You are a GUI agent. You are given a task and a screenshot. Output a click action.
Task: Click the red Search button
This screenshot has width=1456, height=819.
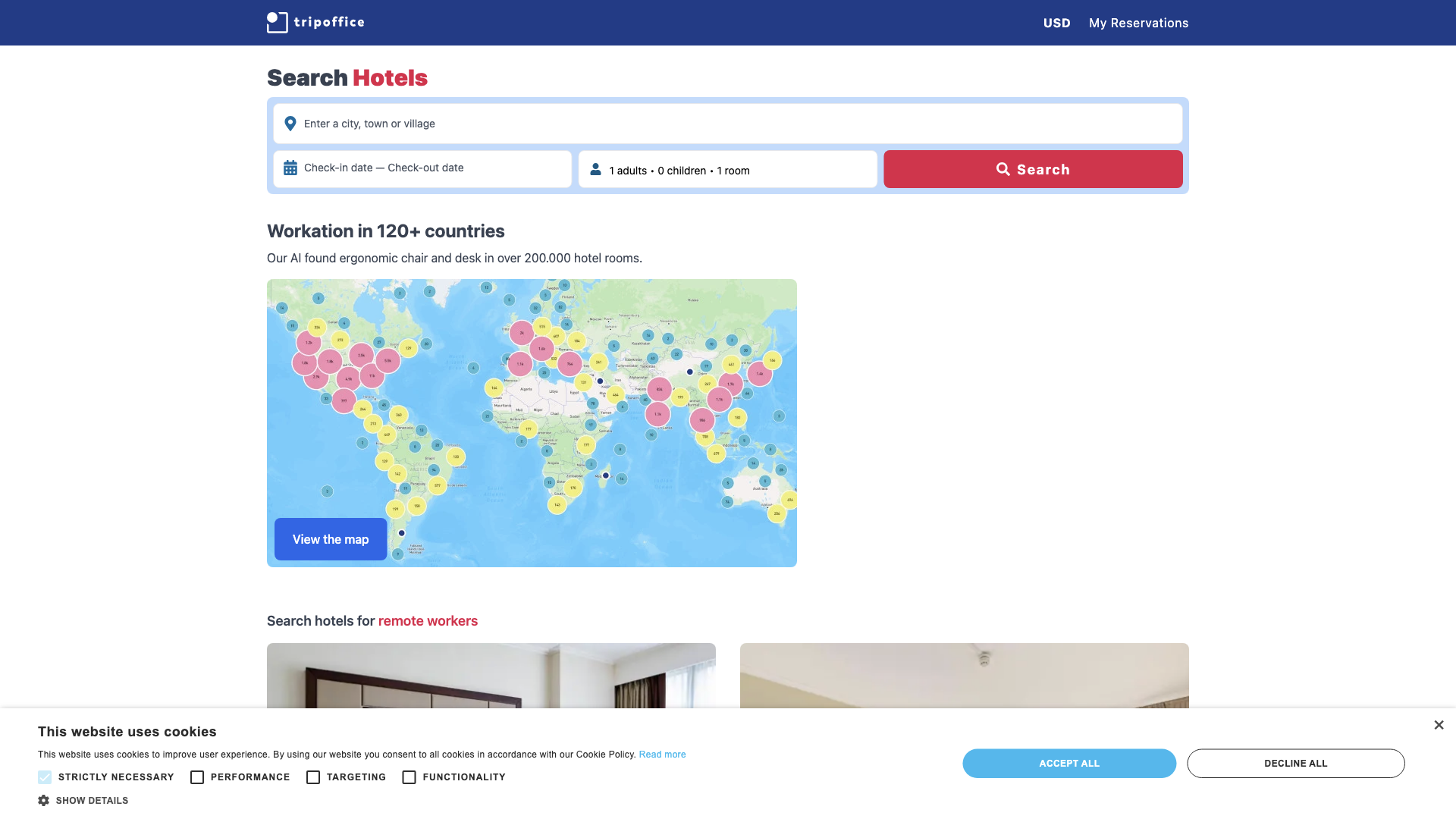(x=1033, y=169)
